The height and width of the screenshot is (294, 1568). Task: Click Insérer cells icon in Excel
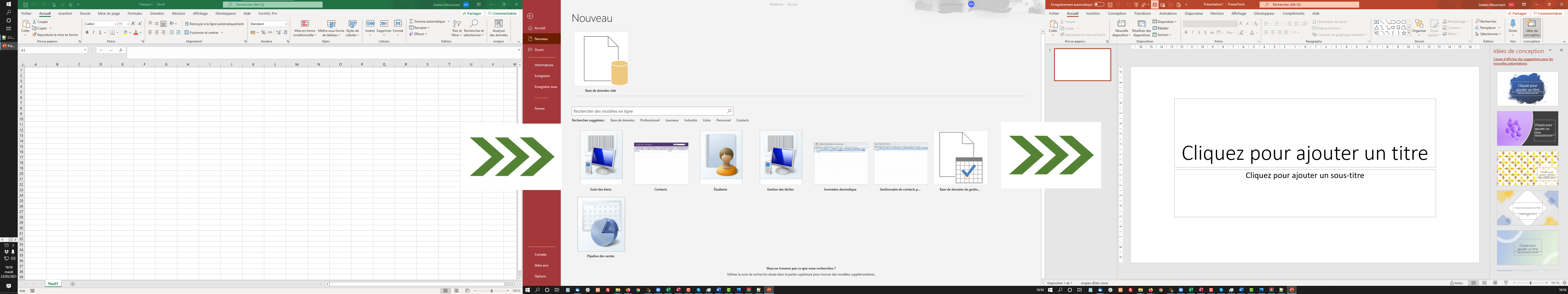click(370, 24)
